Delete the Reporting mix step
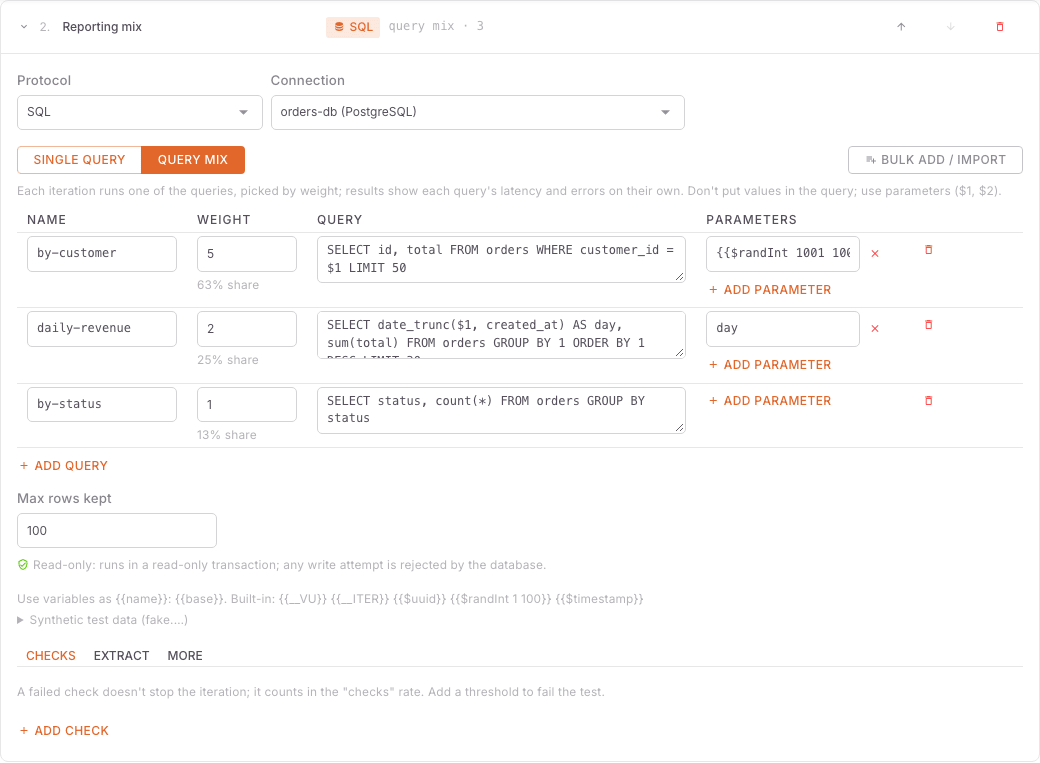 point(1000,27)
